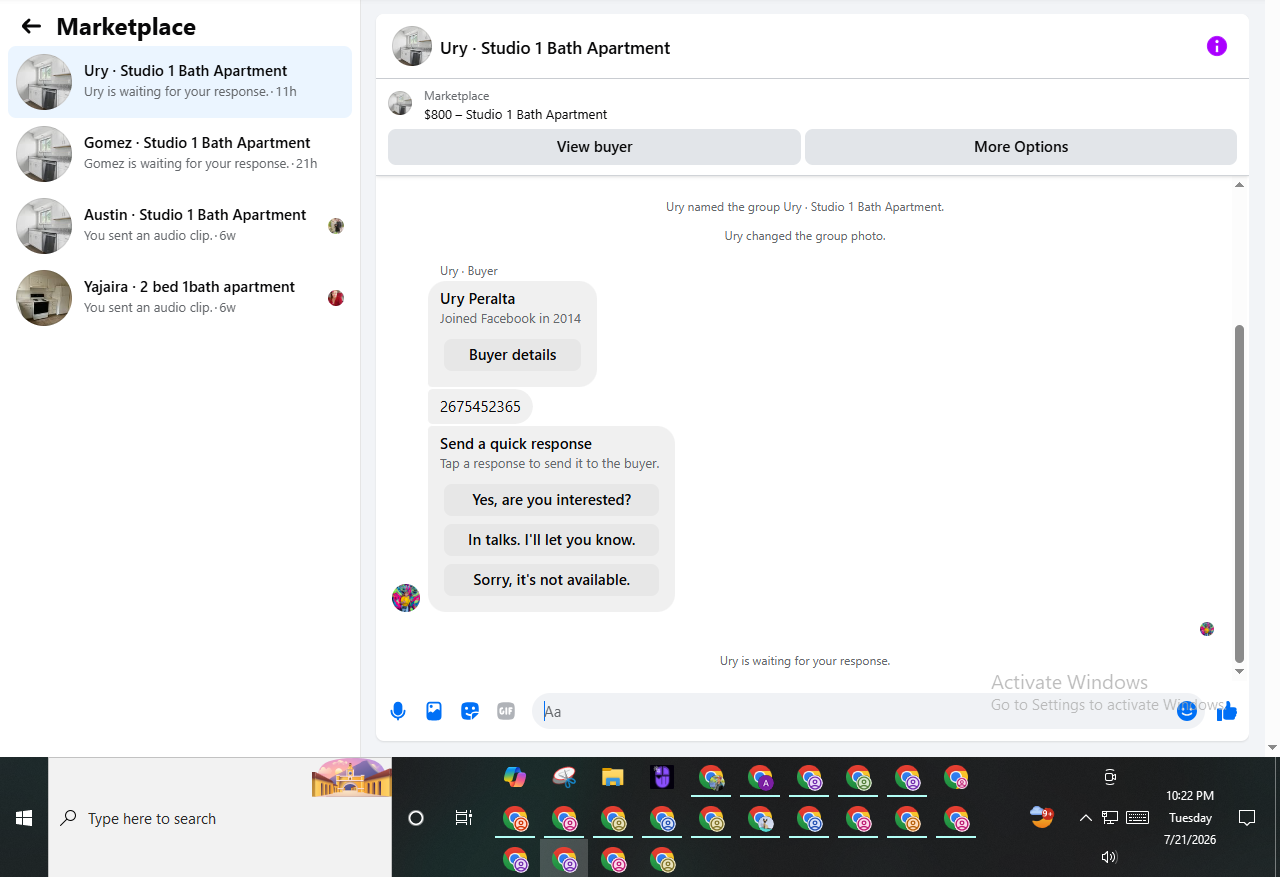Image resolution: width=1280 pixels, height=877 pixels.
Task: Click the Type here to search box
Action: (x=220, y=818)
